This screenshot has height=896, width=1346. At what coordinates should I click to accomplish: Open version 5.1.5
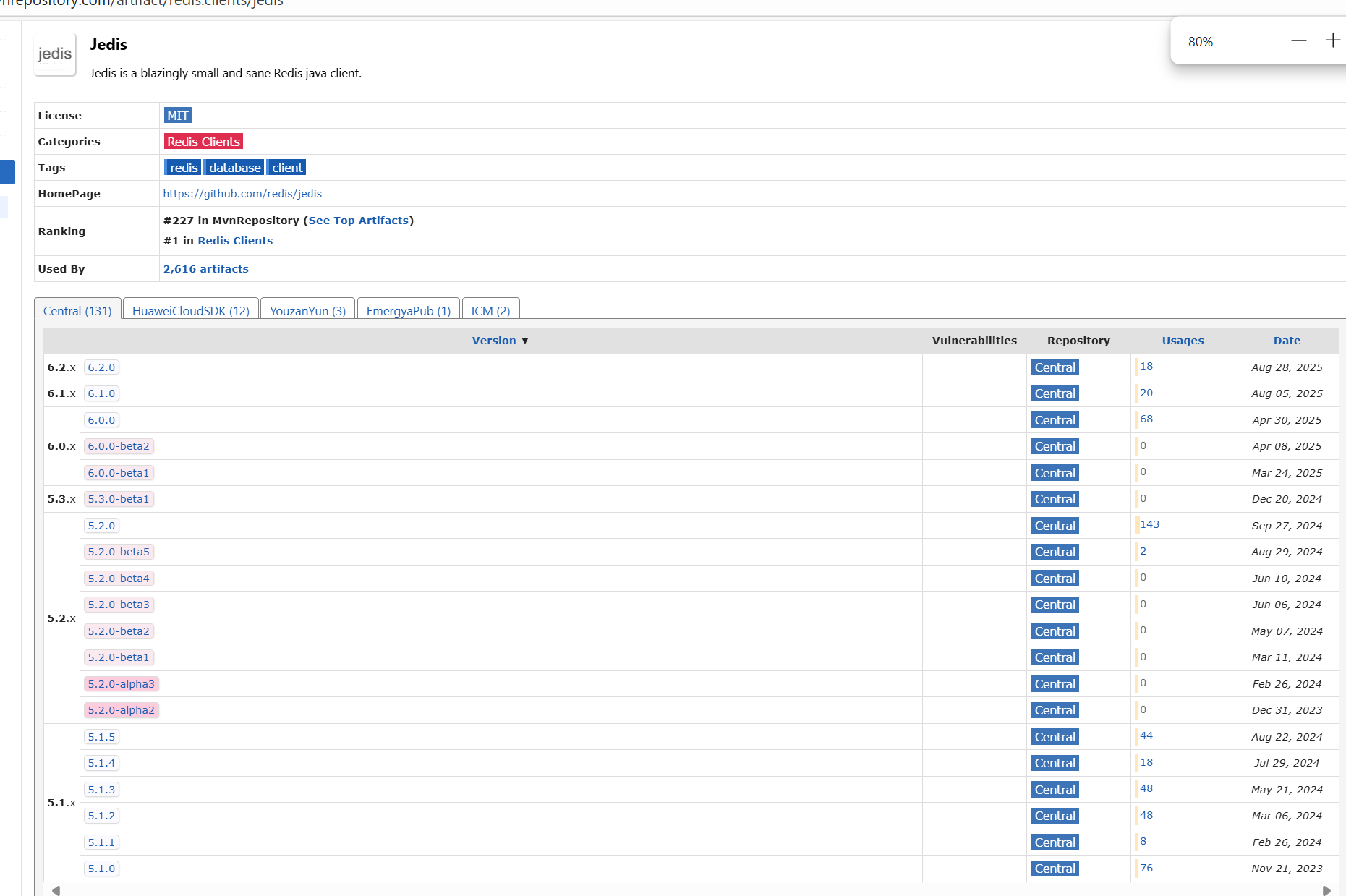101,737
